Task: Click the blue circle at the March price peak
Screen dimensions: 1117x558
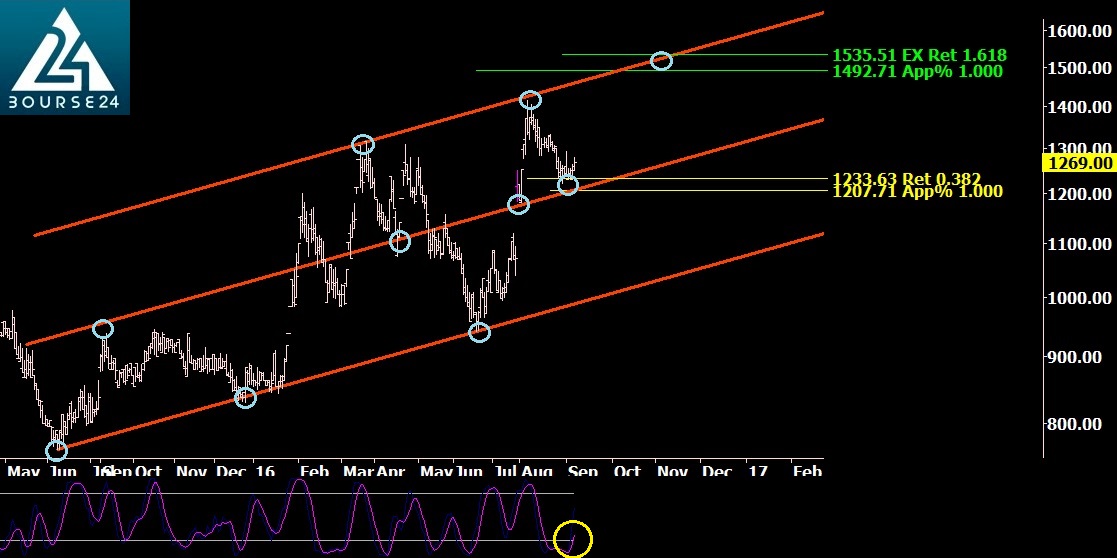Action: pyautogui.click(x=363, y=145)
